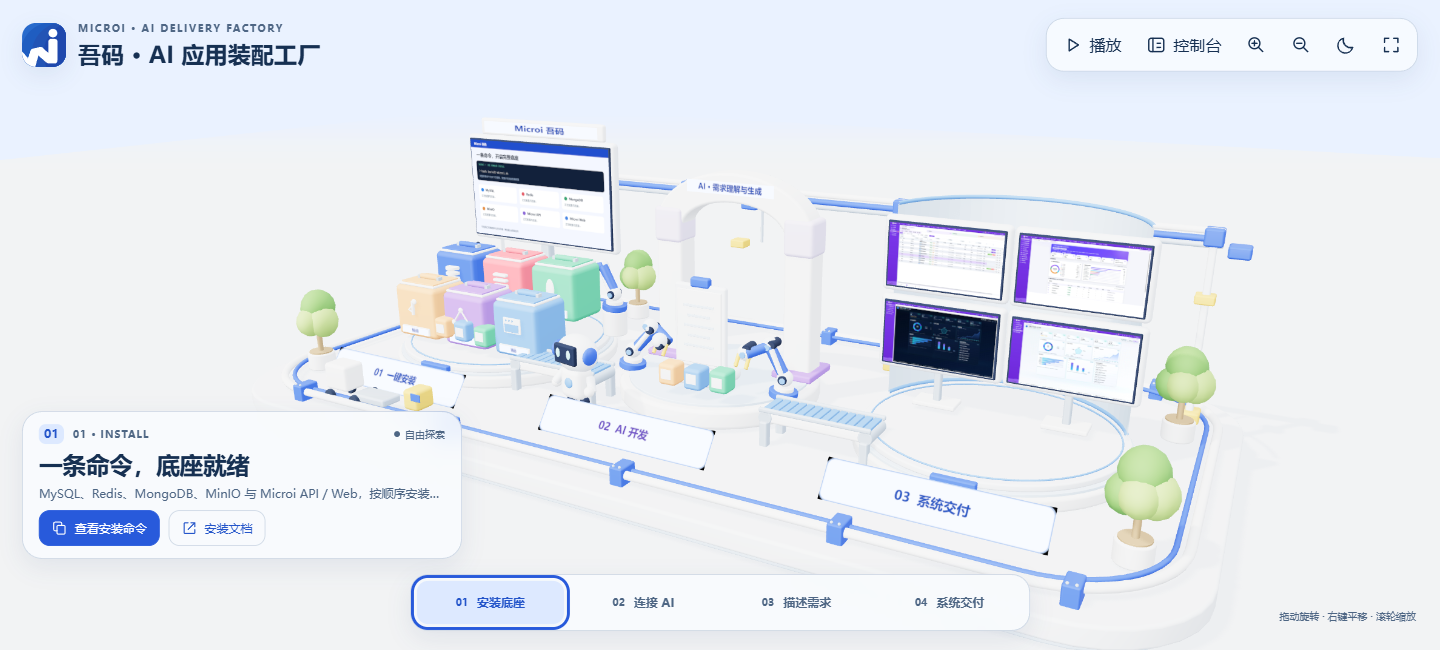Click the small white robot mascot
Image resolution: width=1440 pixels, height=650 pixels.
point(573,368)
